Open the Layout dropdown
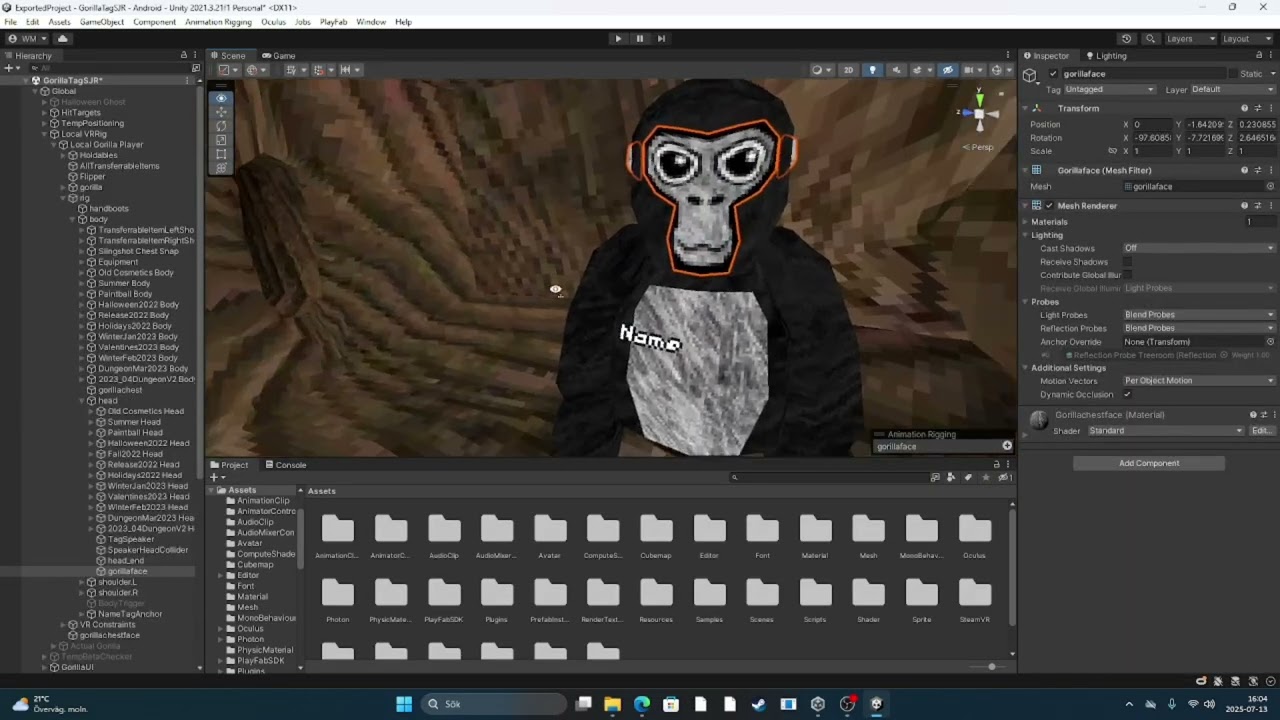This screenshot has height=720, width=1280. point(1246,39)
